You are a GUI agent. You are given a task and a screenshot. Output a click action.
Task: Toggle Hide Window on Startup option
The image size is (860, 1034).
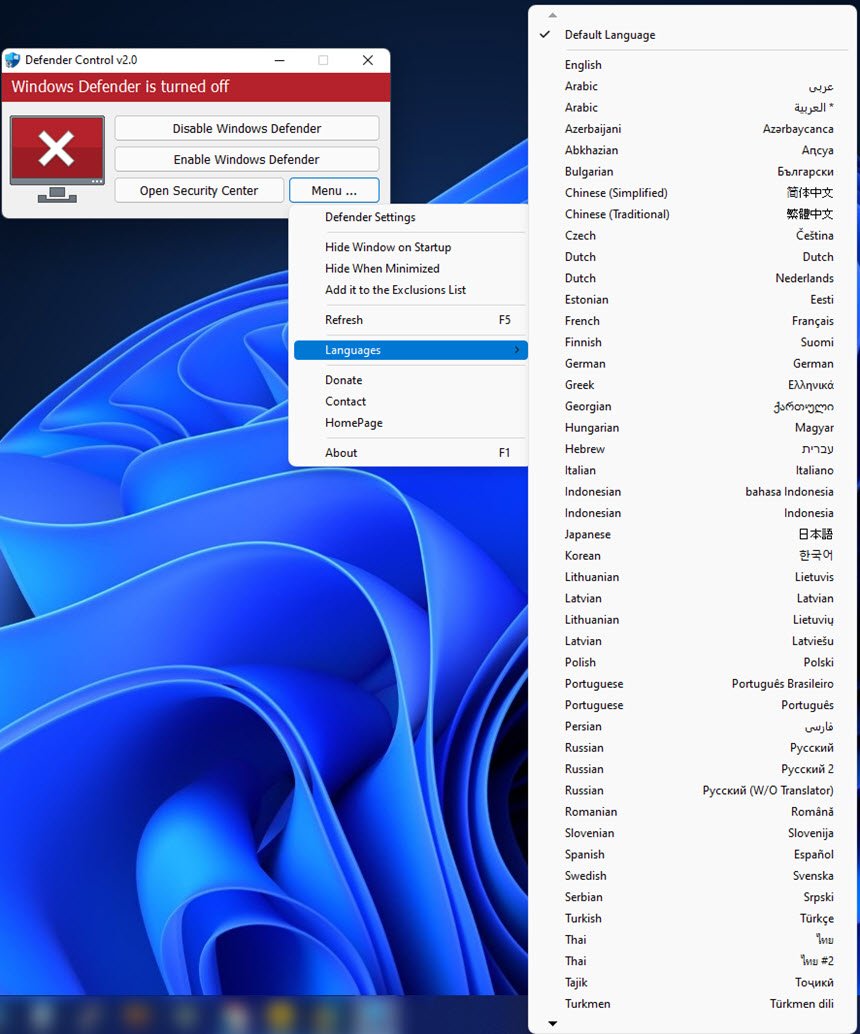410,247
